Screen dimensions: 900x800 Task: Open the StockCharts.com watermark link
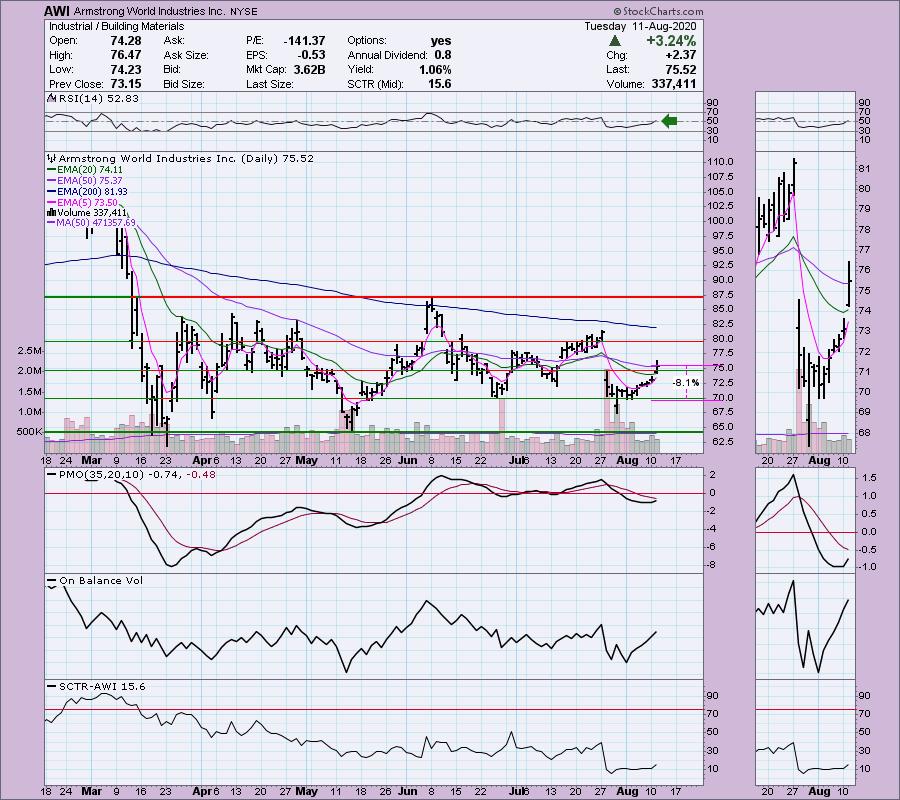658,11
